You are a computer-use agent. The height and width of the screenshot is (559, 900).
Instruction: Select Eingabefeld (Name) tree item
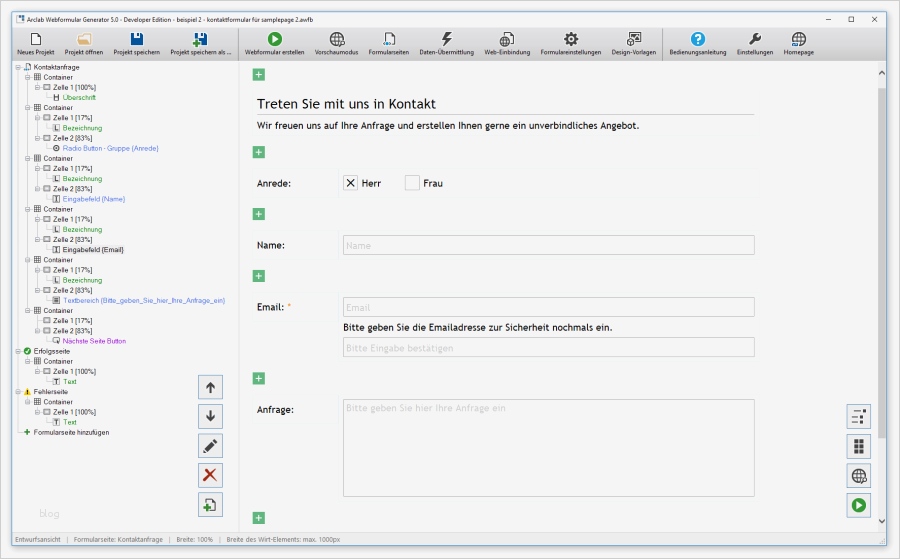pyautogui.click(x=94, y=199)
